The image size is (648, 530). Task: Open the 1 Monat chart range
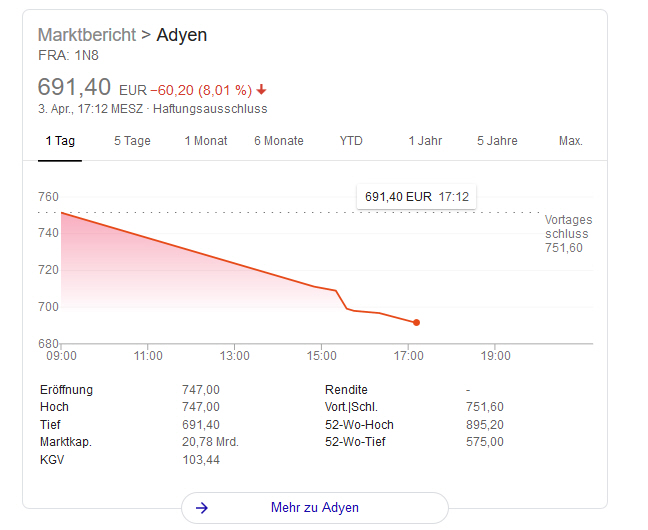[x=206, y=141]
